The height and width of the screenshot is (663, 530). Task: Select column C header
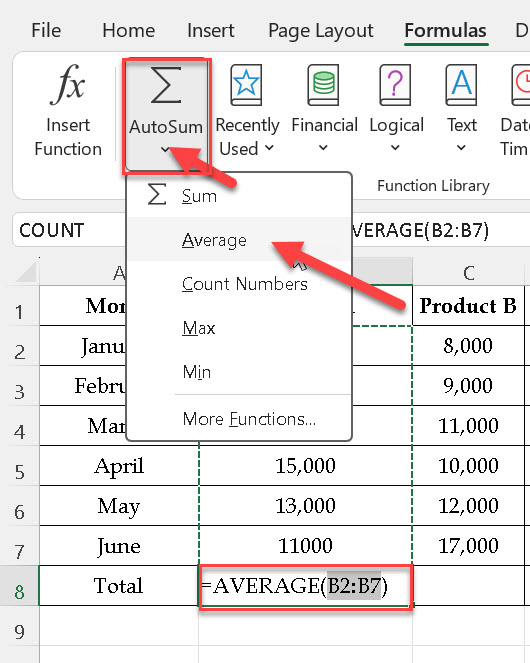[468, 273]
